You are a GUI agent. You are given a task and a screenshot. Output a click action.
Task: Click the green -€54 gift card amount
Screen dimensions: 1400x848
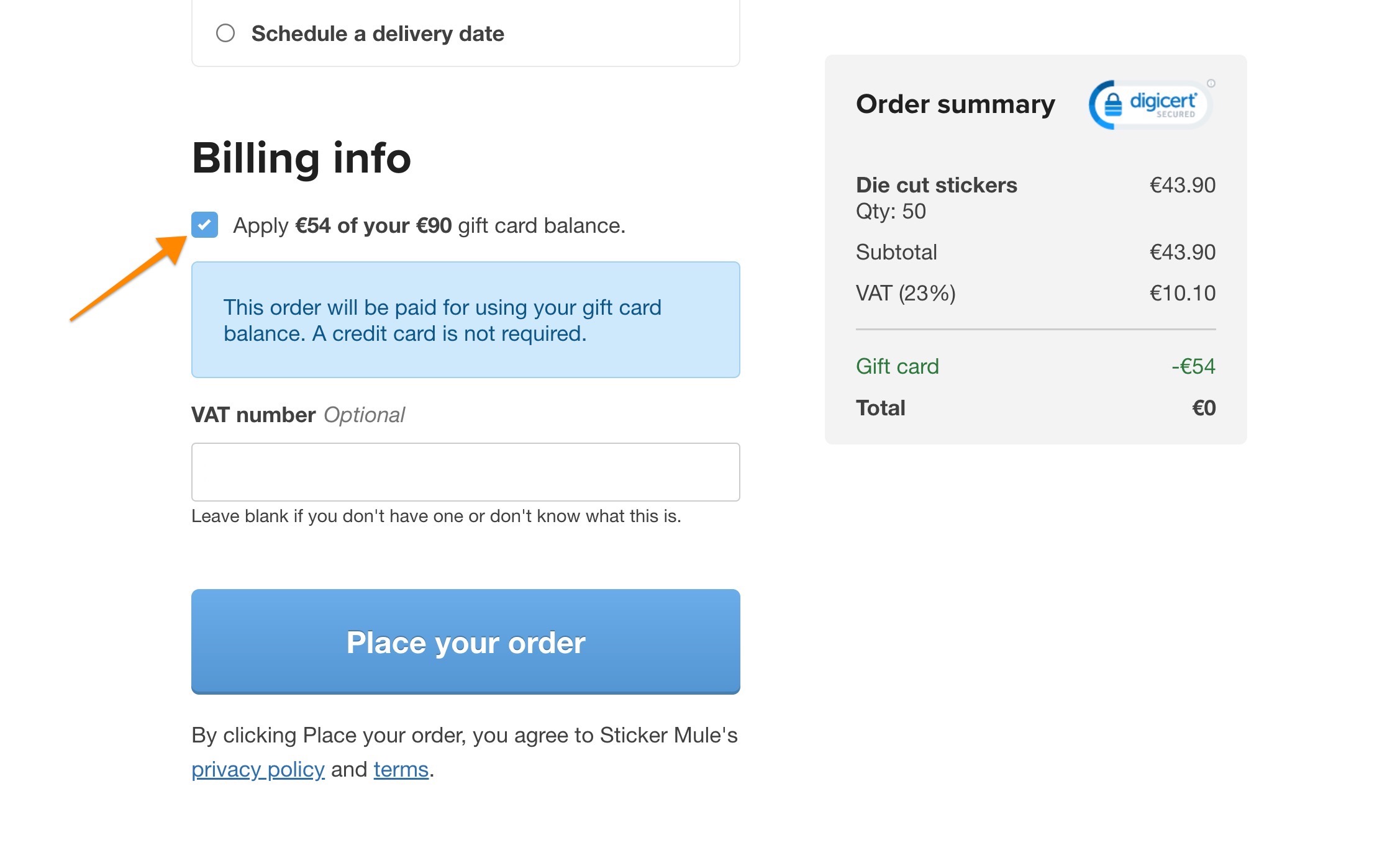coord(1194,366)
